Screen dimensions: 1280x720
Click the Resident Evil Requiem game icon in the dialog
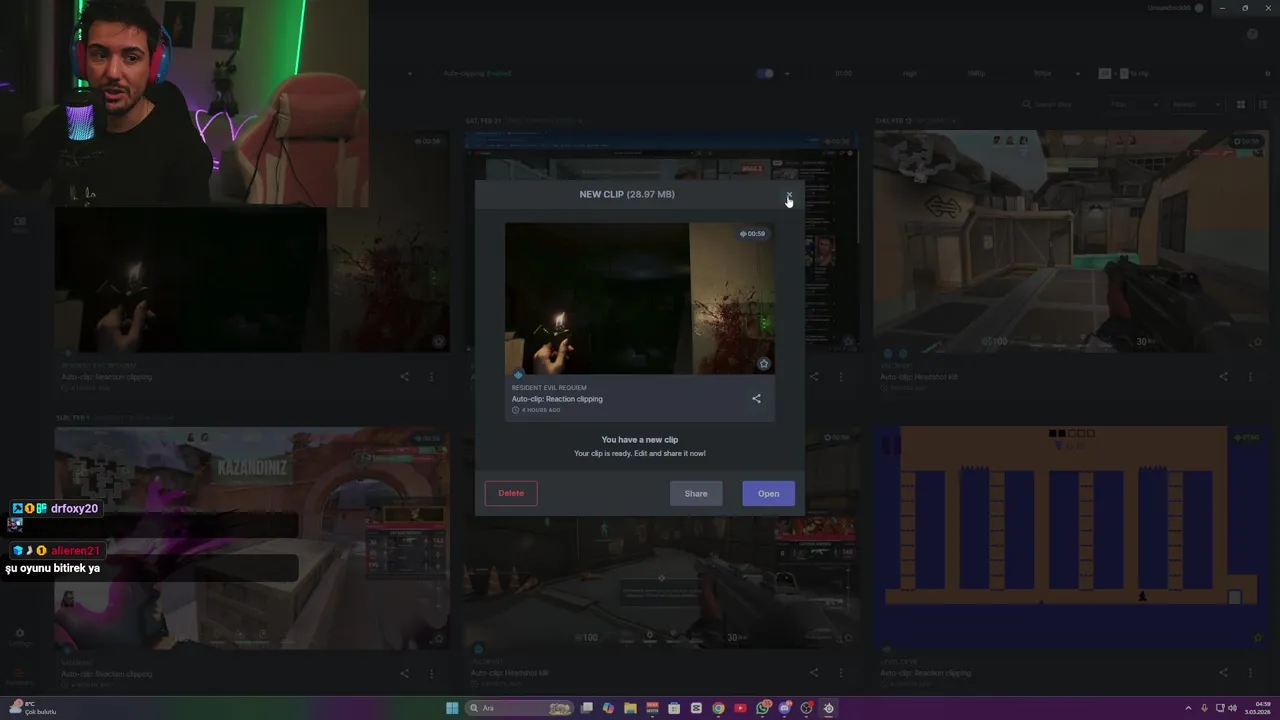pos(518,375)
